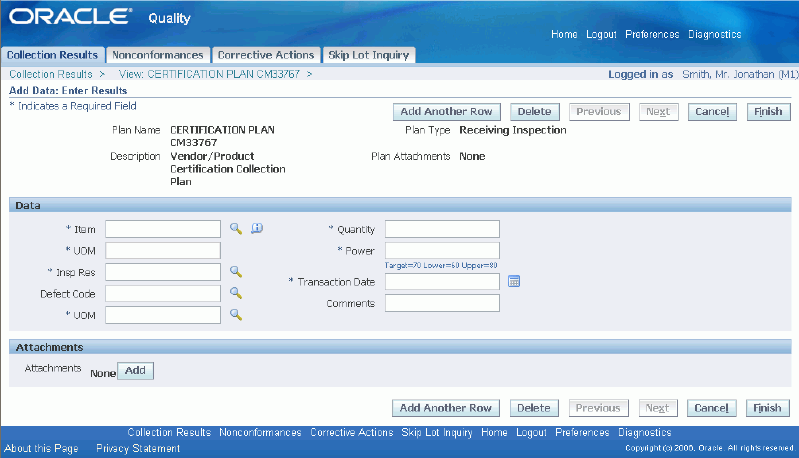
Task: Switch to the Collection Results tab
Action: pyautogui.click(x=52, y=55)
